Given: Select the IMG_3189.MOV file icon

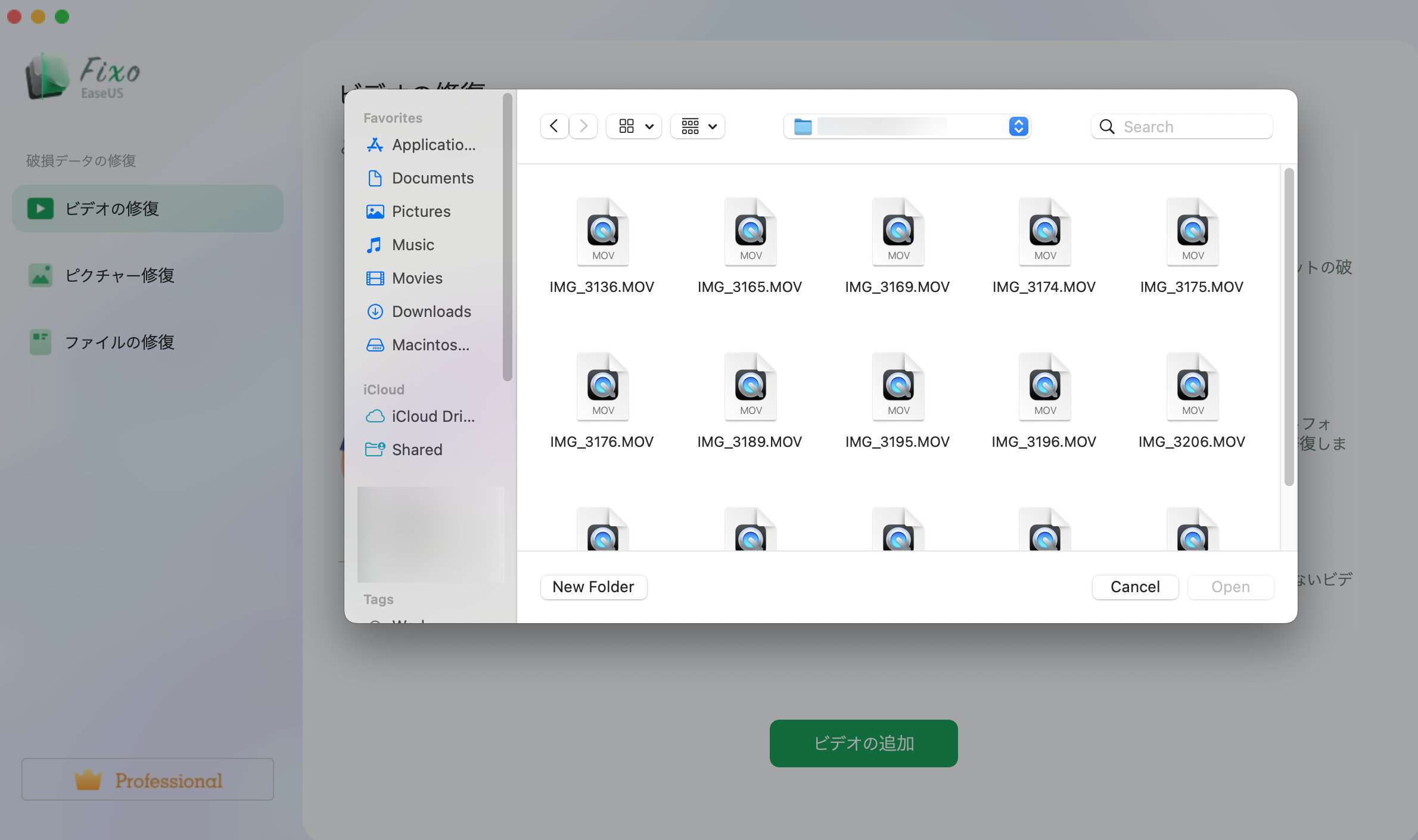Looking at the screenshot, I should [750, 387].
